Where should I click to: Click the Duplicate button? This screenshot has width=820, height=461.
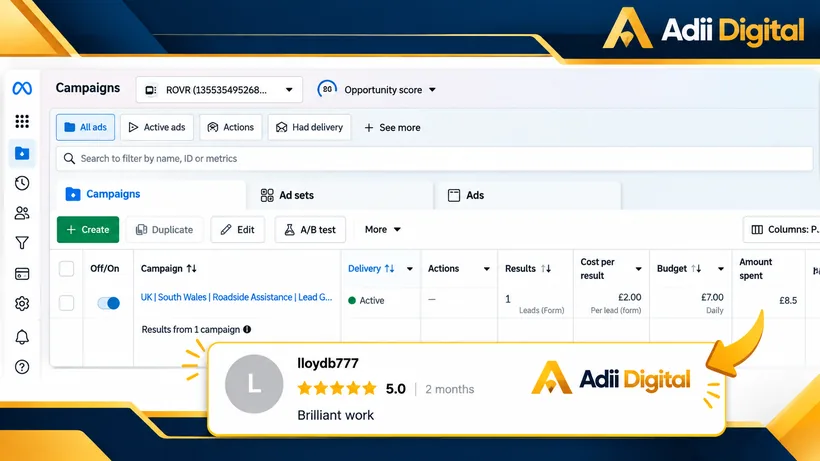point(164,229)
